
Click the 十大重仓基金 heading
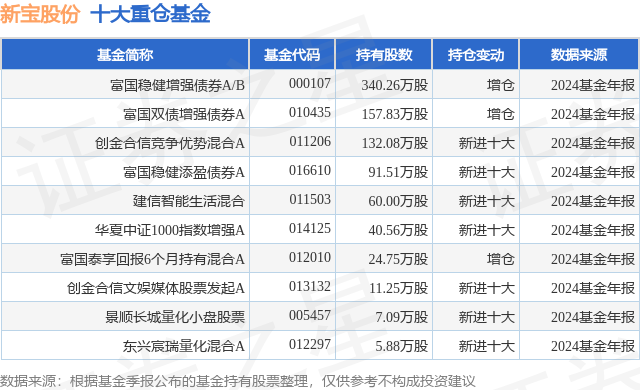click(x=150, y=14)
